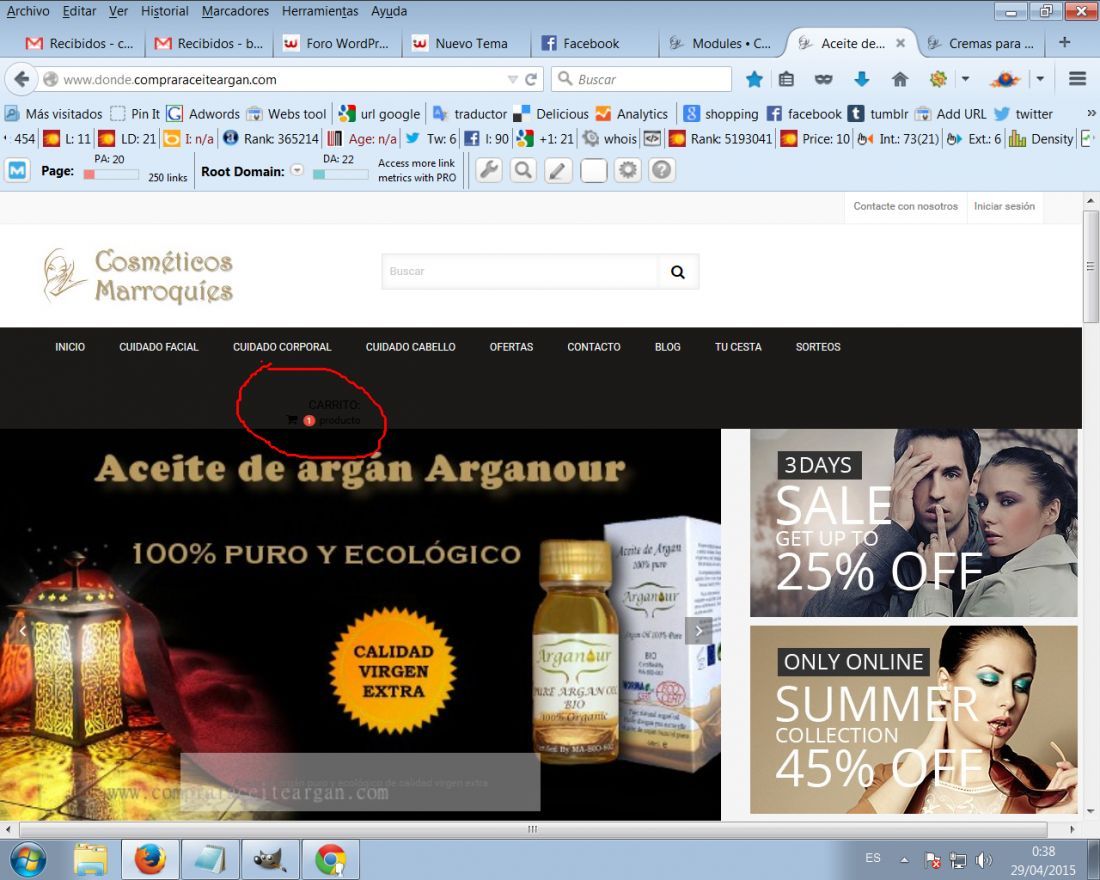
Task: Click the MozBar logo icon
Action: click(x=18, y=171)
